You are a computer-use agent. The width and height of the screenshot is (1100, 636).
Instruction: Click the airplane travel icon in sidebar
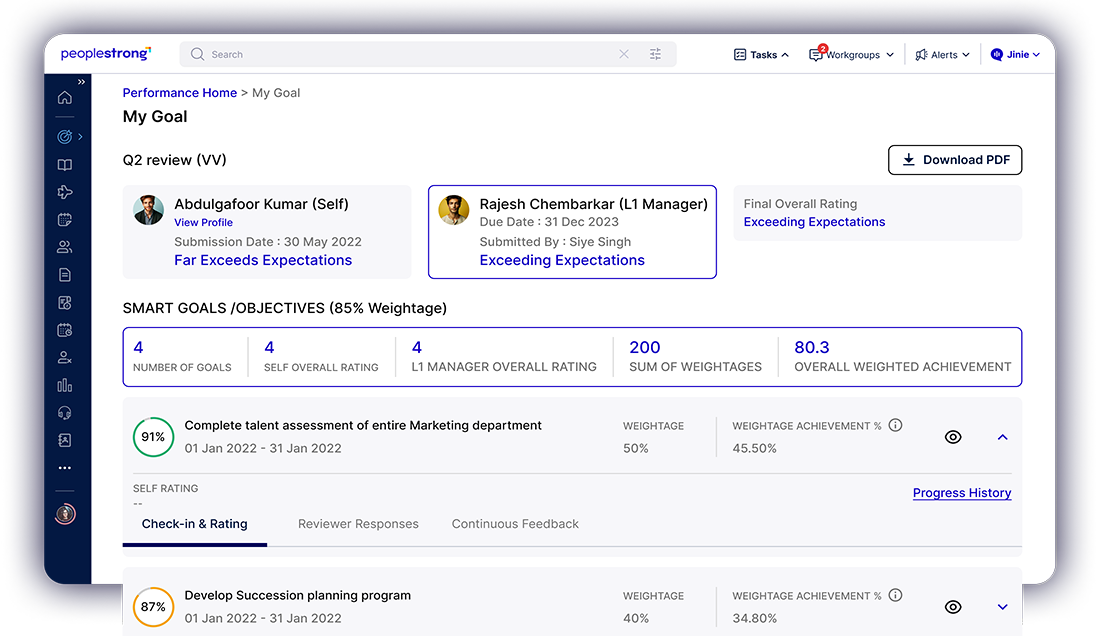pyautogui.click(x=65, y=193)
